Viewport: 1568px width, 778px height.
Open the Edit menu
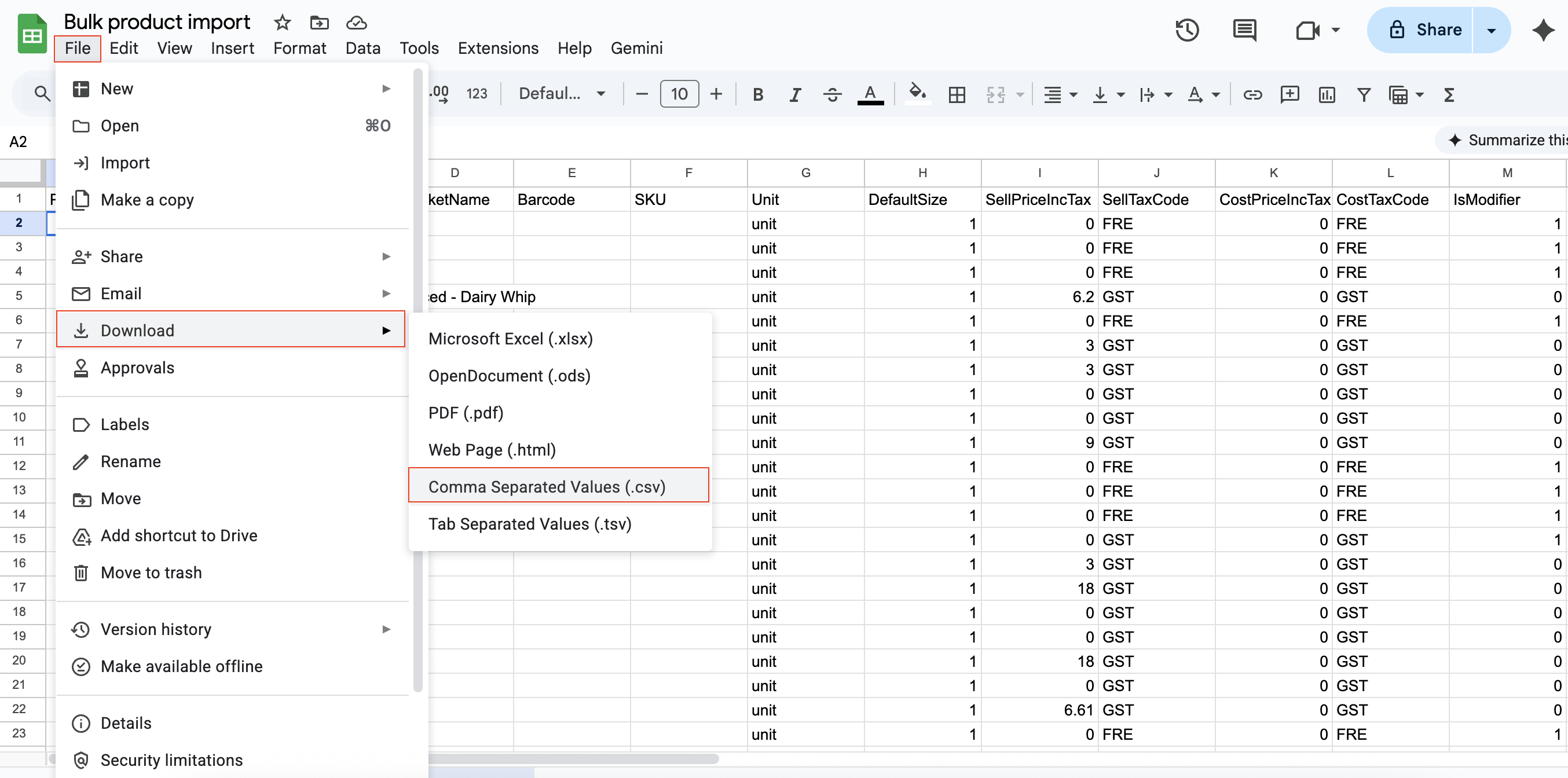pos(123,48)
